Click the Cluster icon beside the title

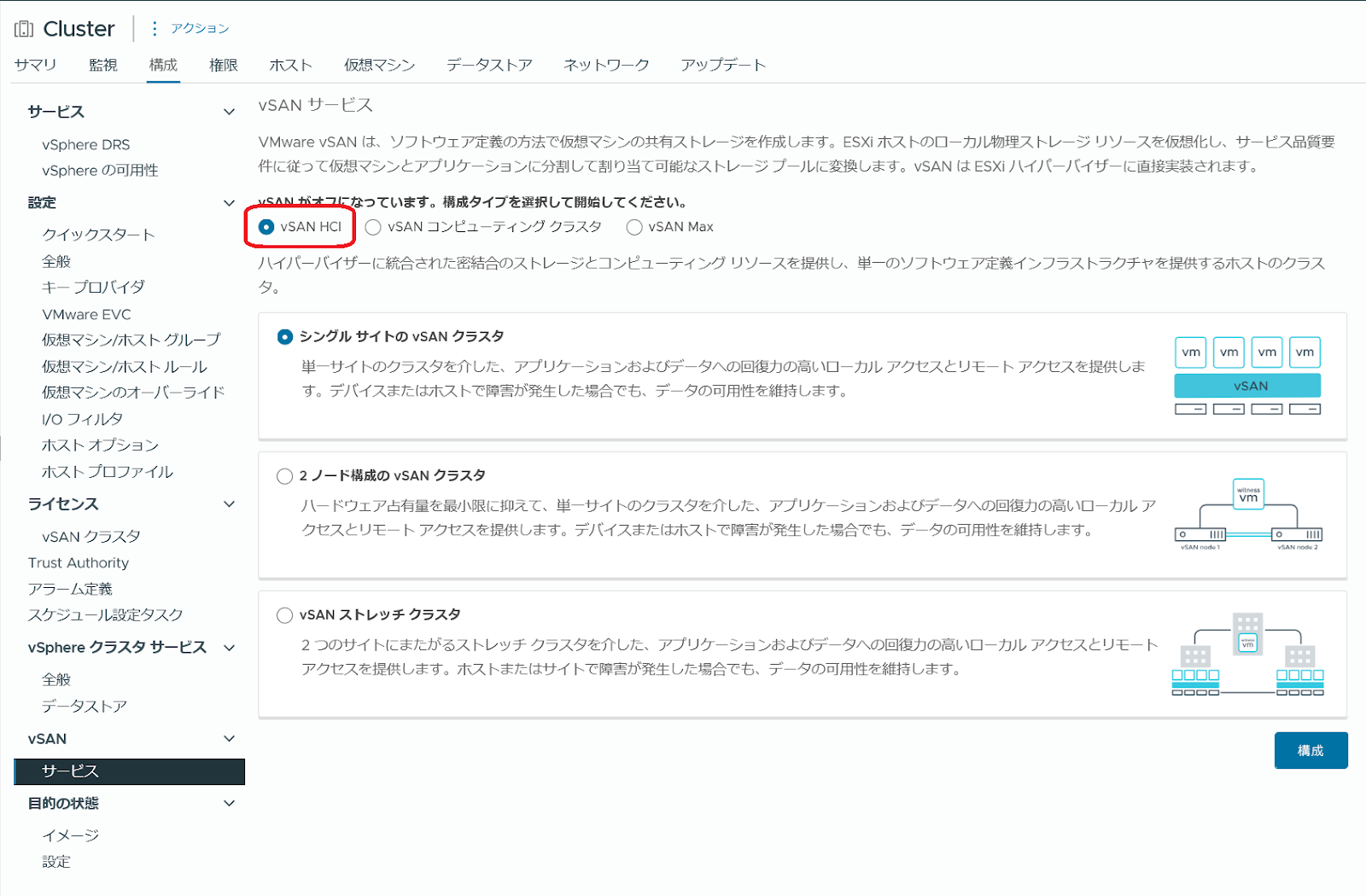24,29
